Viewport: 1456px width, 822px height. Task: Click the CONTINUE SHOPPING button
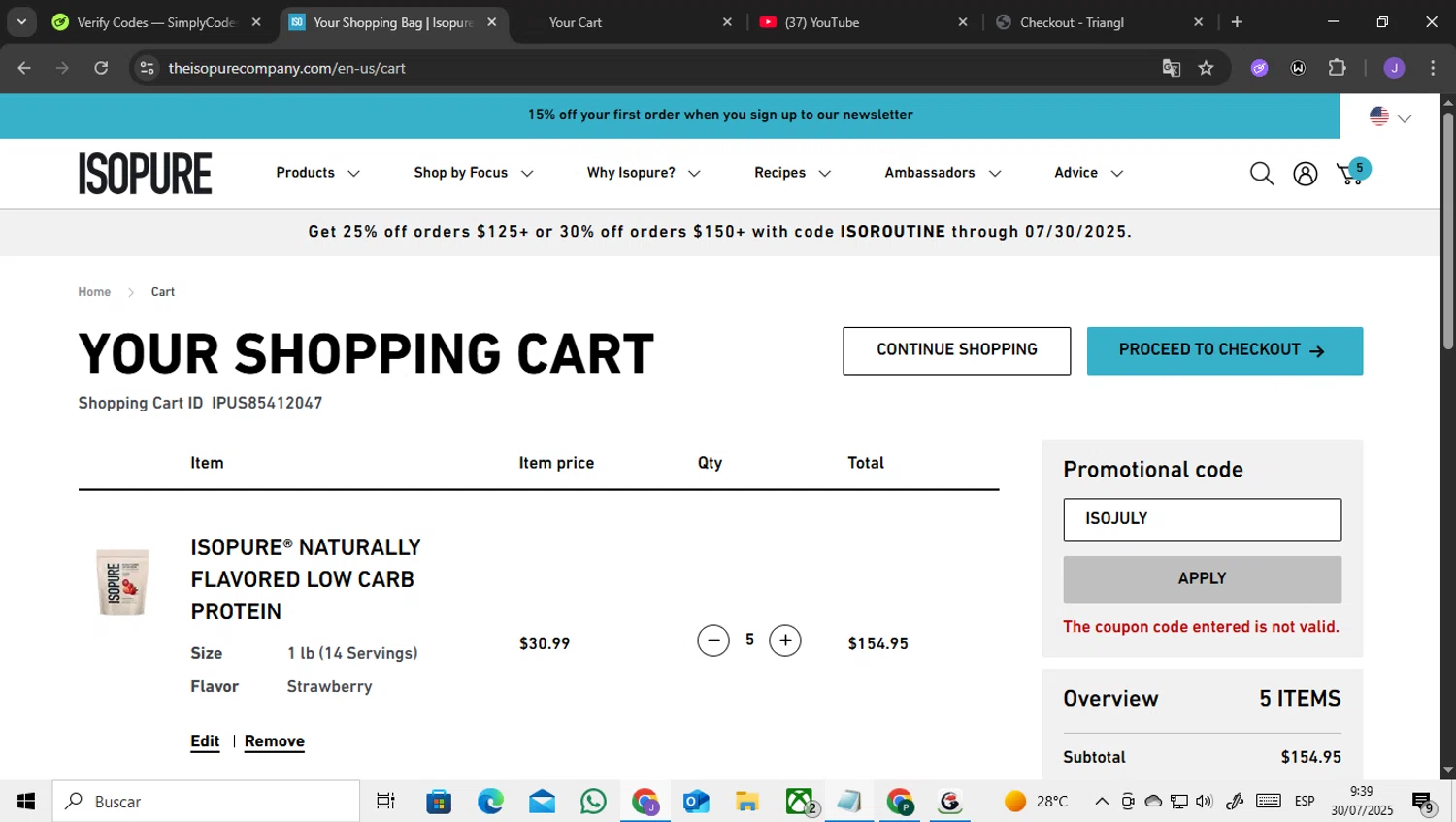click(957, 350)
